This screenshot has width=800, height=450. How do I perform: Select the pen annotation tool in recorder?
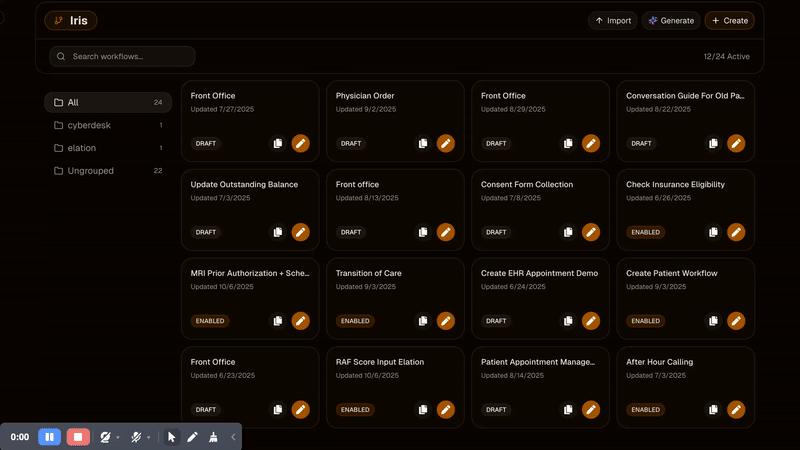click(192, 437)
